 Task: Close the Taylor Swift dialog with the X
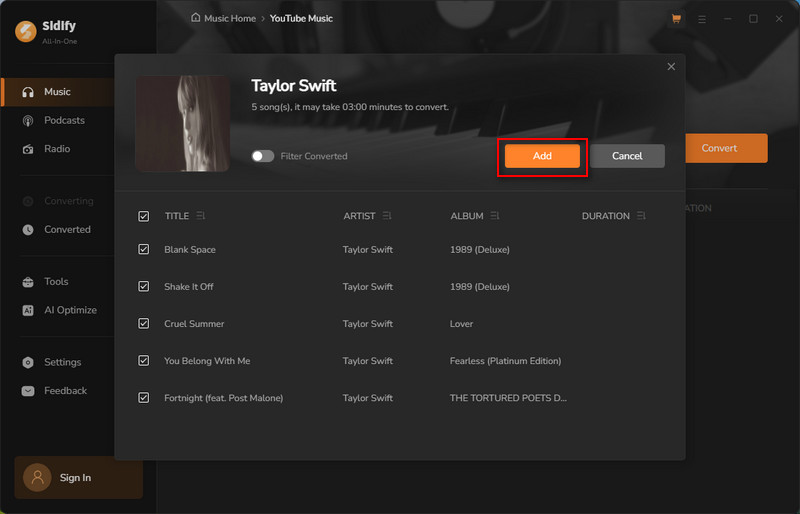click(x=671, y=66)
